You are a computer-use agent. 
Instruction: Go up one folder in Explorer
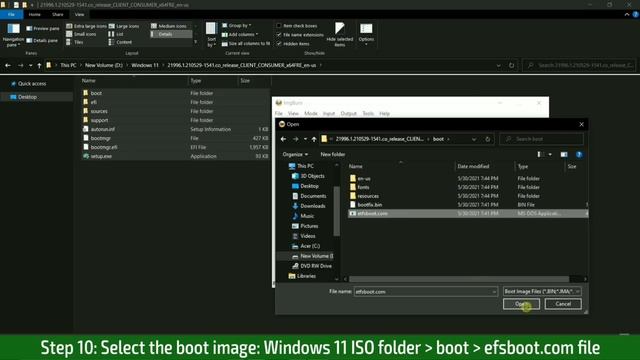39,65
